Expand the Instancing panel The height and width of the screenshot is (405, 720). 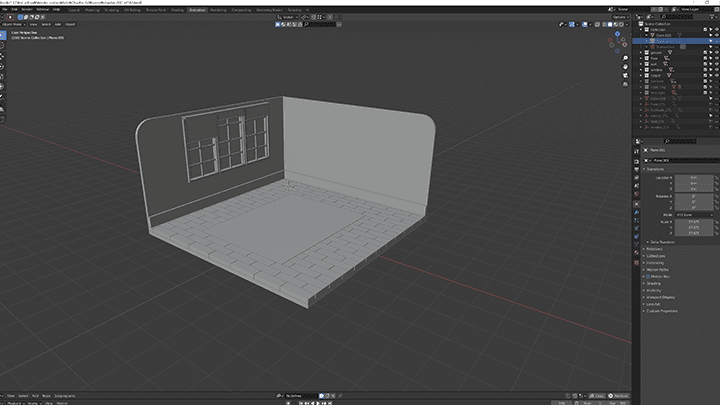click(655, 263)
